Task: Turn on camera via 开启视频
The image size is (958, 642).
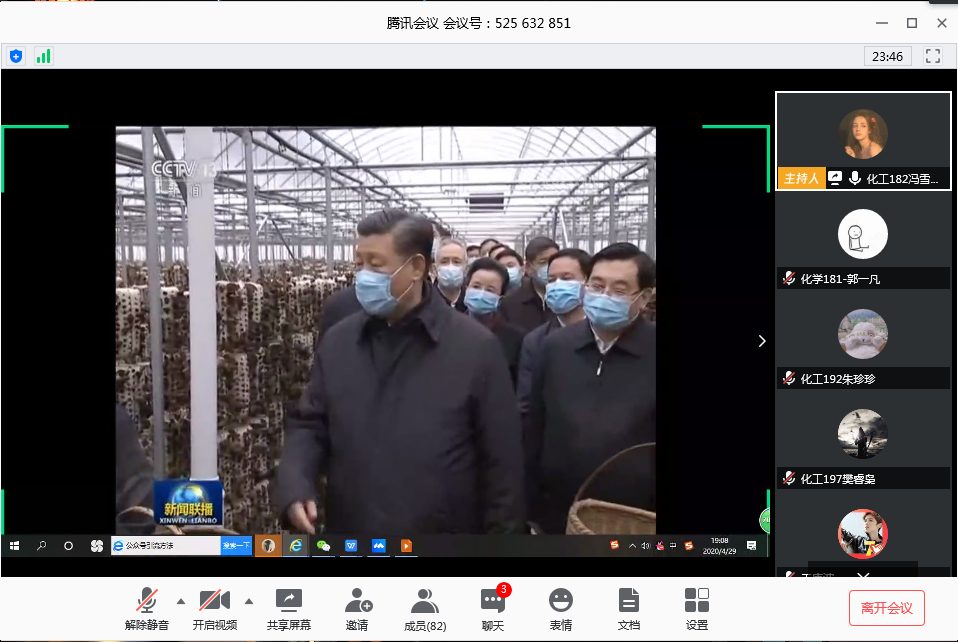Action: (x=214, y=609)
